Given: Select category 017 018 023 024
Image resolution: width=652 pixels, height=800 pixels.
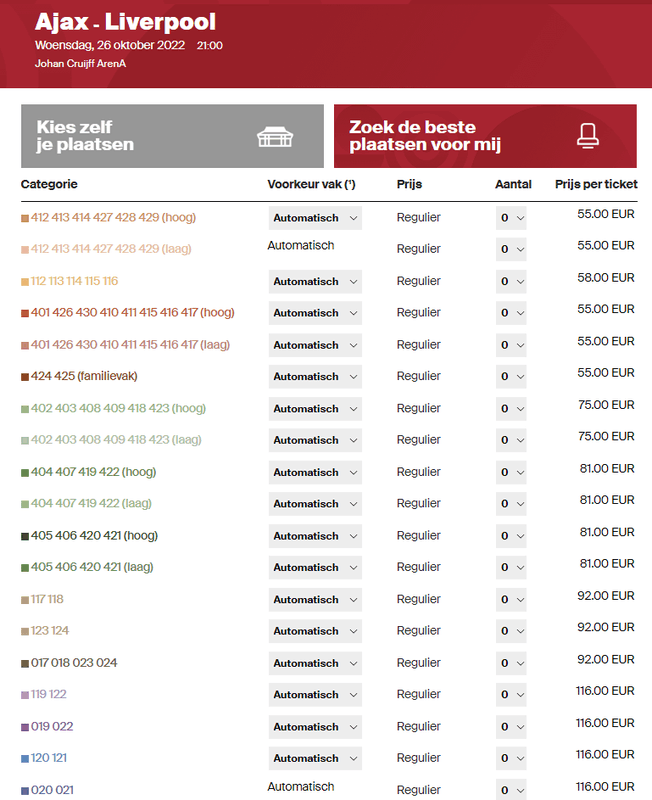Looking at the screenshot, I should (74, 663).
